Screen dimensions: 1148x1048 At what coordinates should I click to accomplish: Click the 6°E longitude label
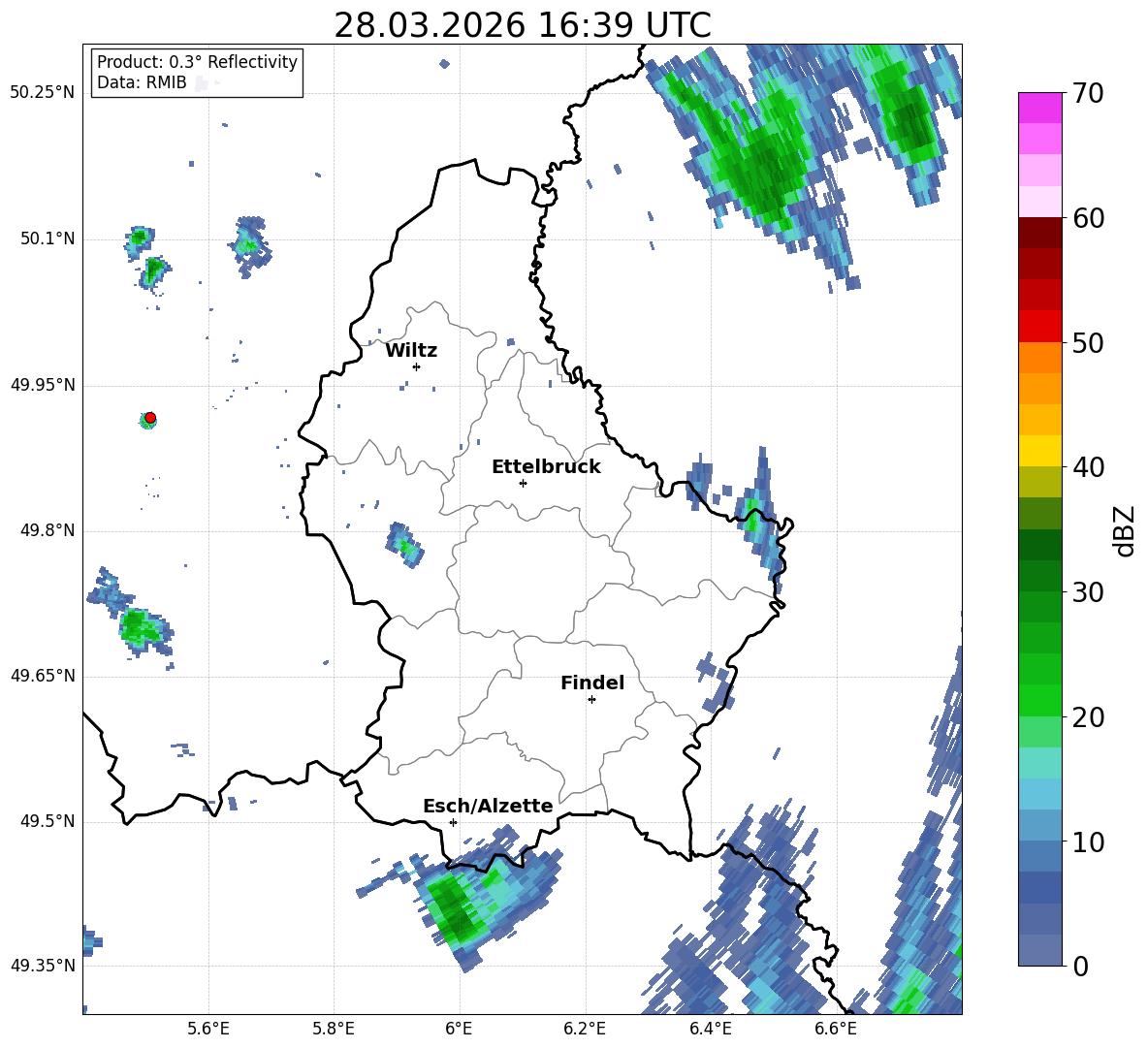coord(459,1030)
